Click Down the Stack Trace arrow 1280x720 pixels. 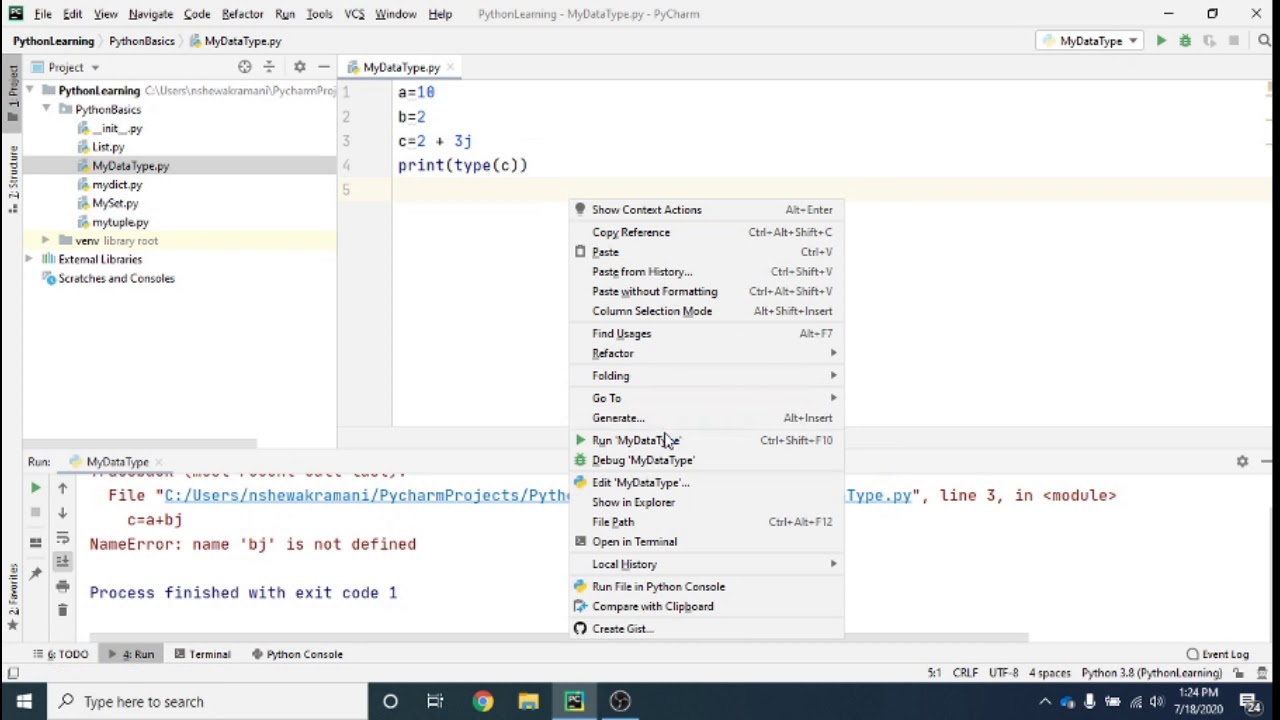[x=62, y=512]
